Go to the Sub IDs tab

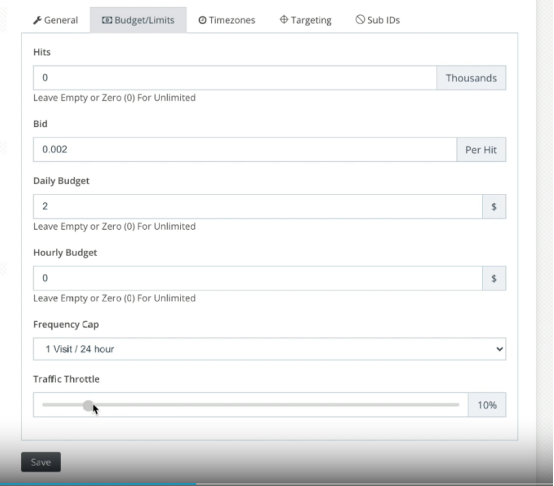(378, 20)
